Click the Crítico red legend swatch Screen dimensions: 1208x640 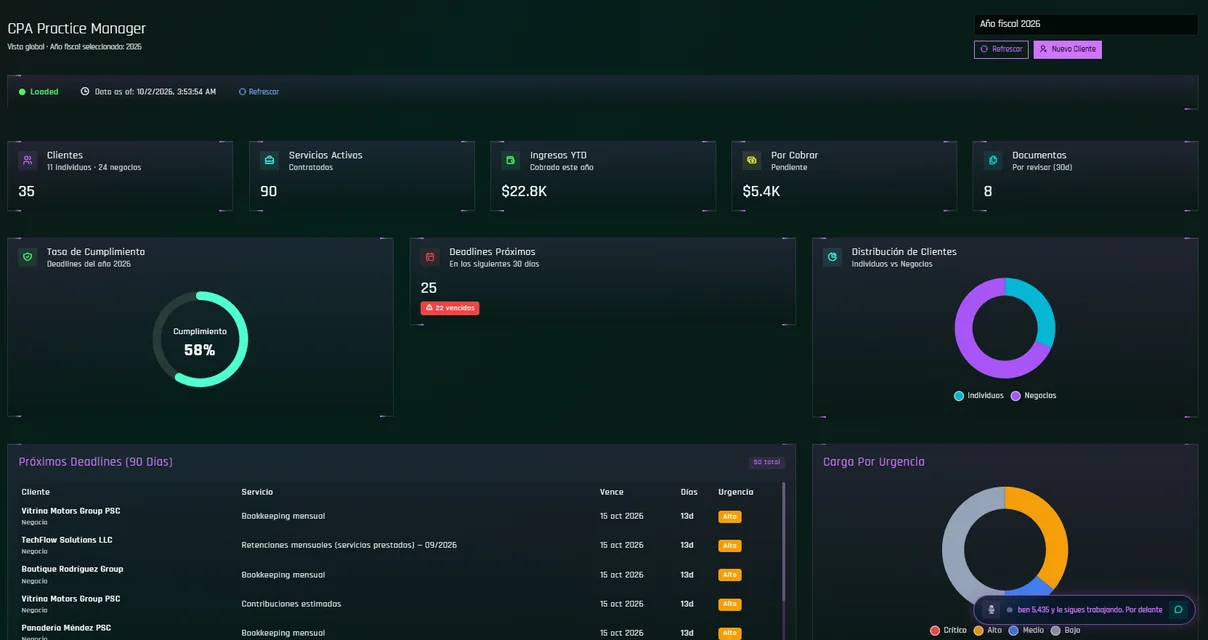(x=935, y=631)
